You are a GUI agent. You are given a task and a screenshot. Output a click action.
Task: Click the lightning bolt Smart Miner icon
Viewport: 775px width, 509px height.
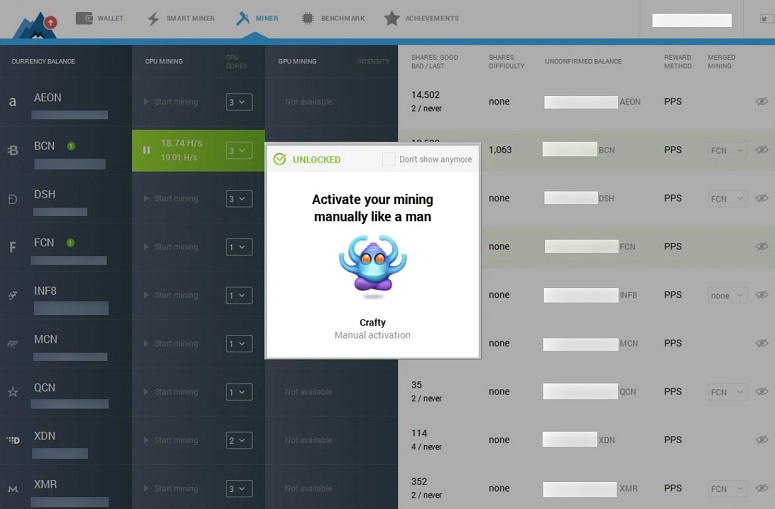[153, 19]
